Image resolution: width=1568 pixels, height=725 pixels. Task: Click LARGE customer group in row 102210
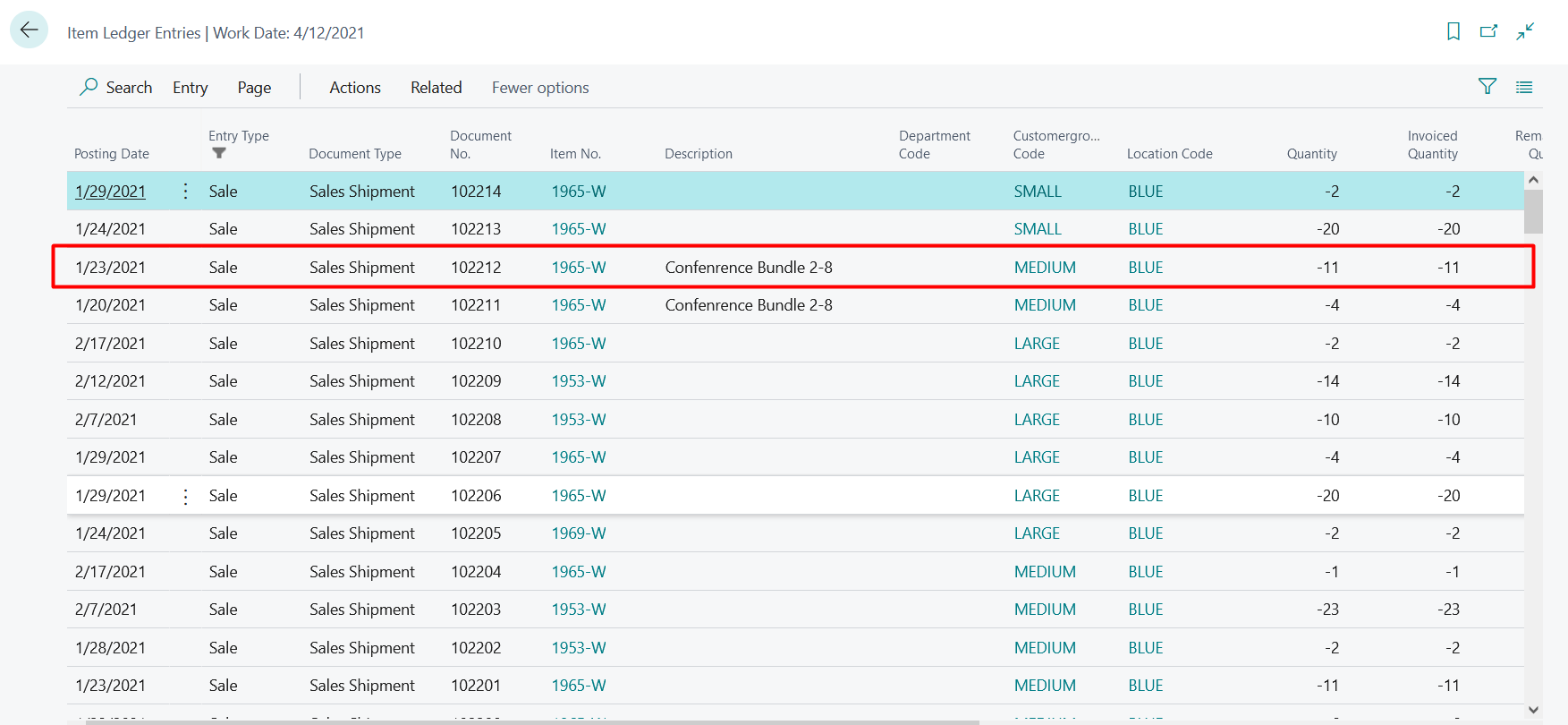pos(1037,344)
